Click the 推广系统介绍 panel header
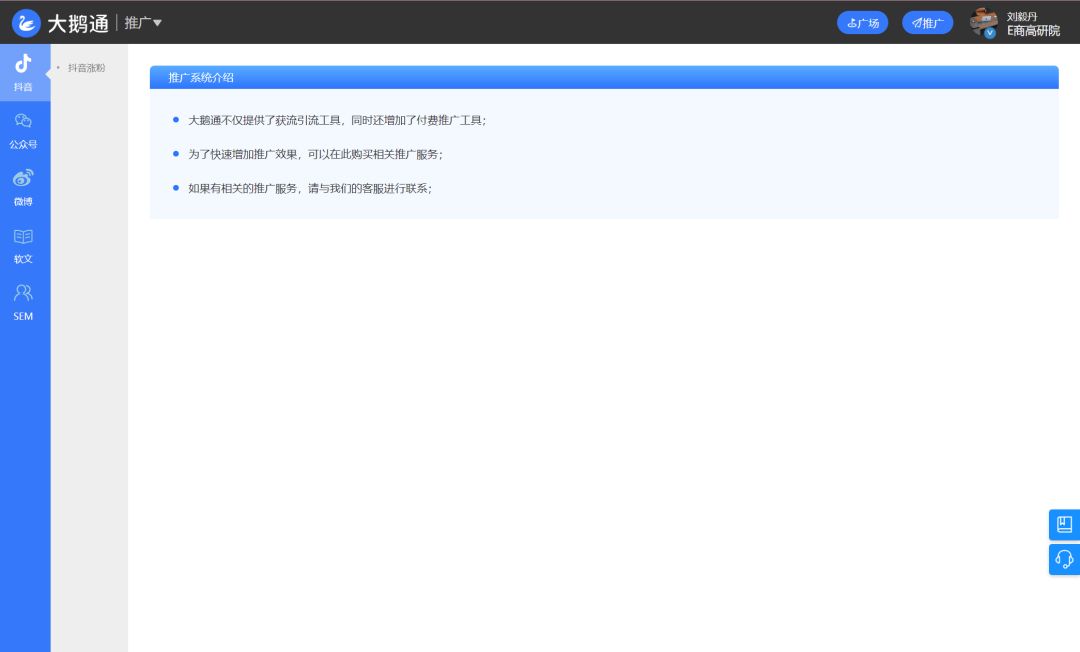Image resolution: width=1080 pixels, height=652 pixels. (x=604, y=77)
